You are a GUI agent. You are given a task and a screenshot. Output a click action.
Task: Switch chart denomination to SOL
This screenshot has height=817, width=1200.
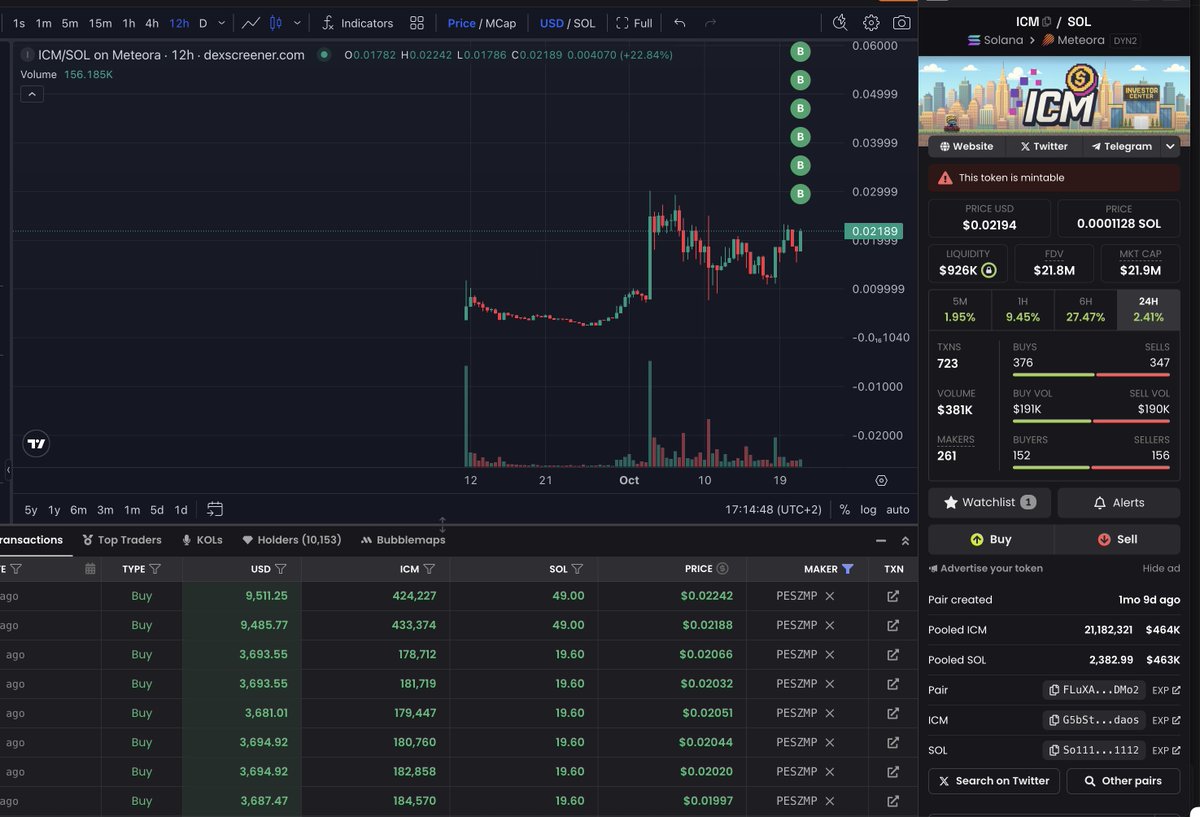tap(584, 23)
